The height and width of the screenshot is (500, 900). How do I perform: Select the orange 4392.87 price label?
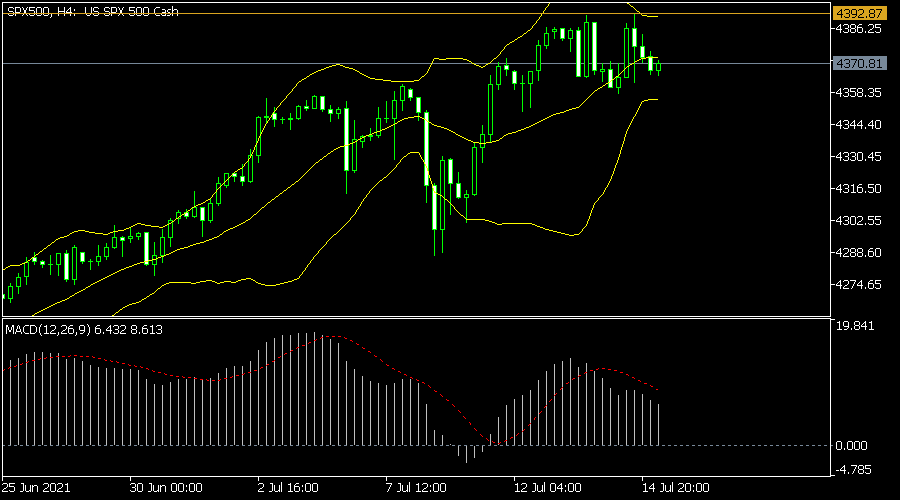click(x=859, y=13)
